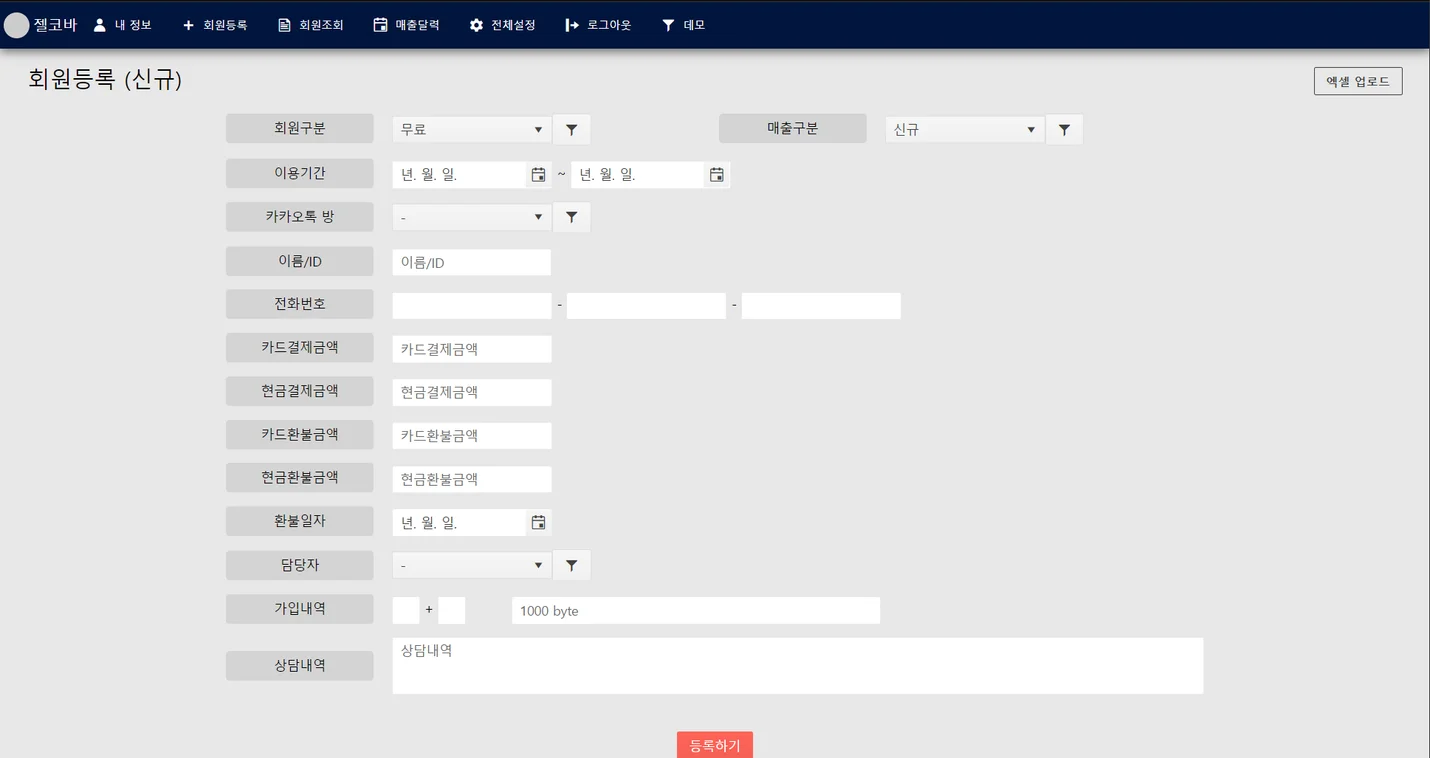Expand the 회원구분 dropdown showing 무료
This screenshot has width=1430, height=758.
coord(471,130)
